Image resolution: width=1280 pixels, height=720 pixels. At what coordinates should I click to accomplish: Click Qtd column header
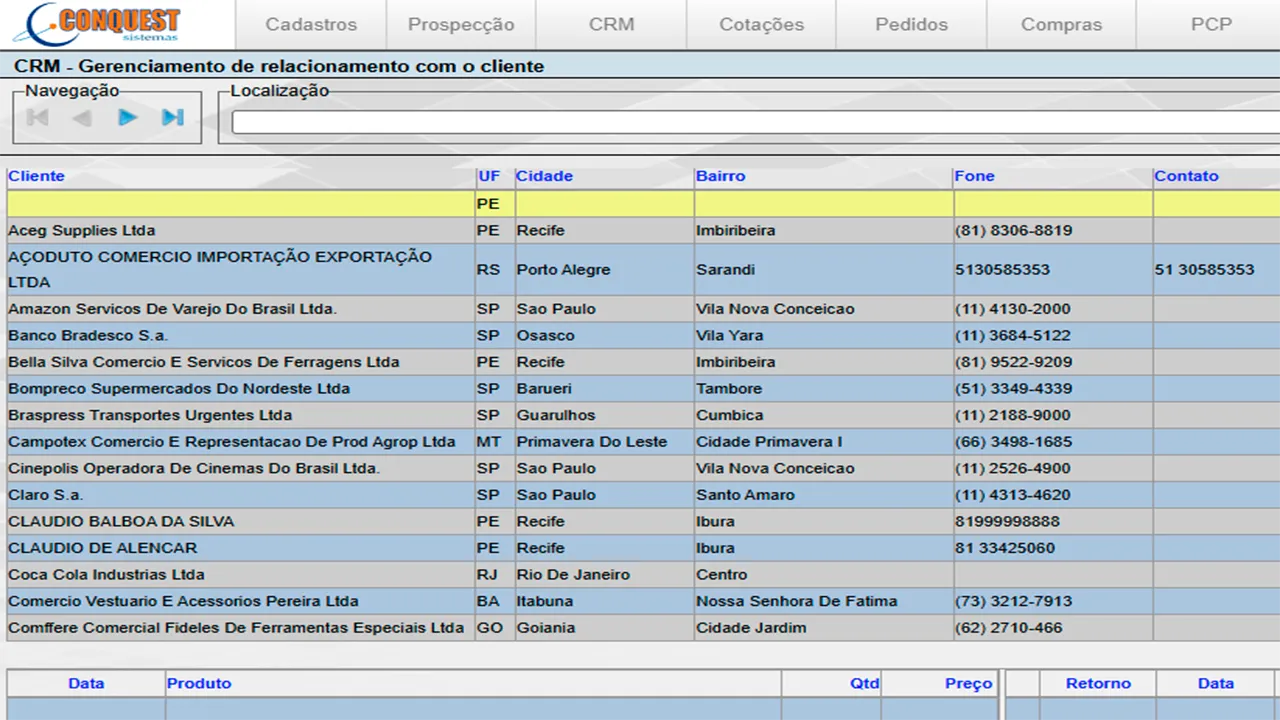pos(865,684)
